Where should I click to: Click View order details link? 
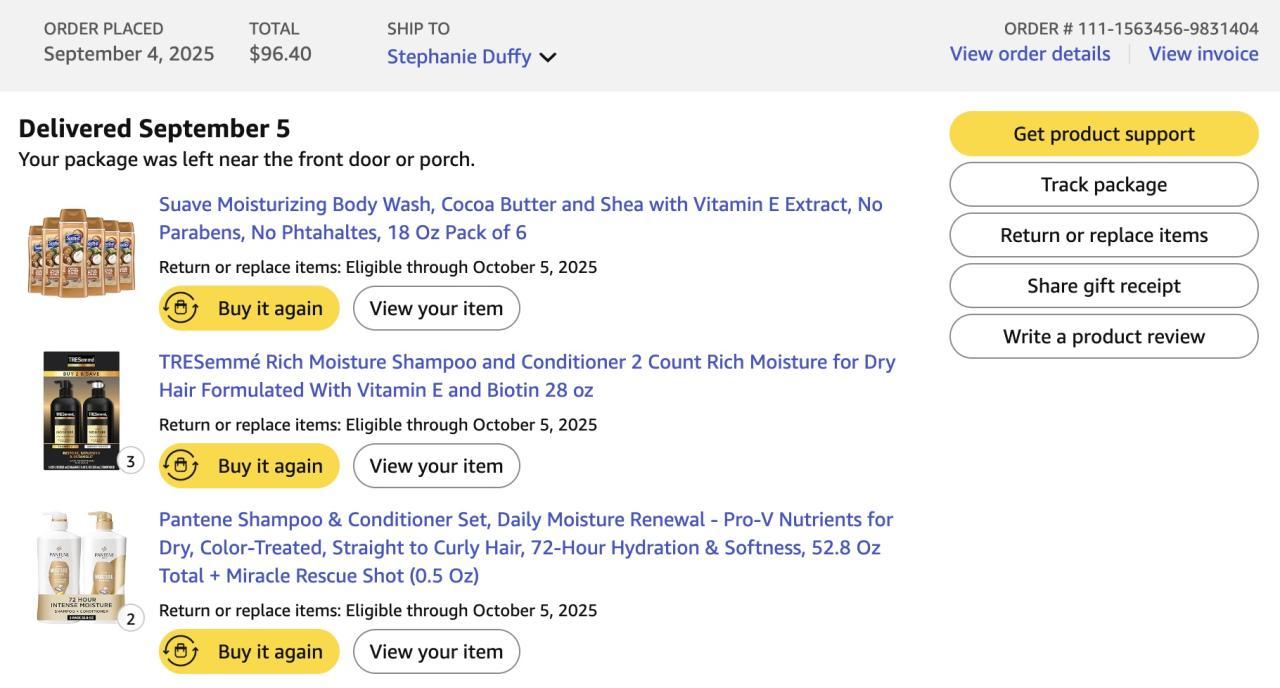pos(1029,54)
